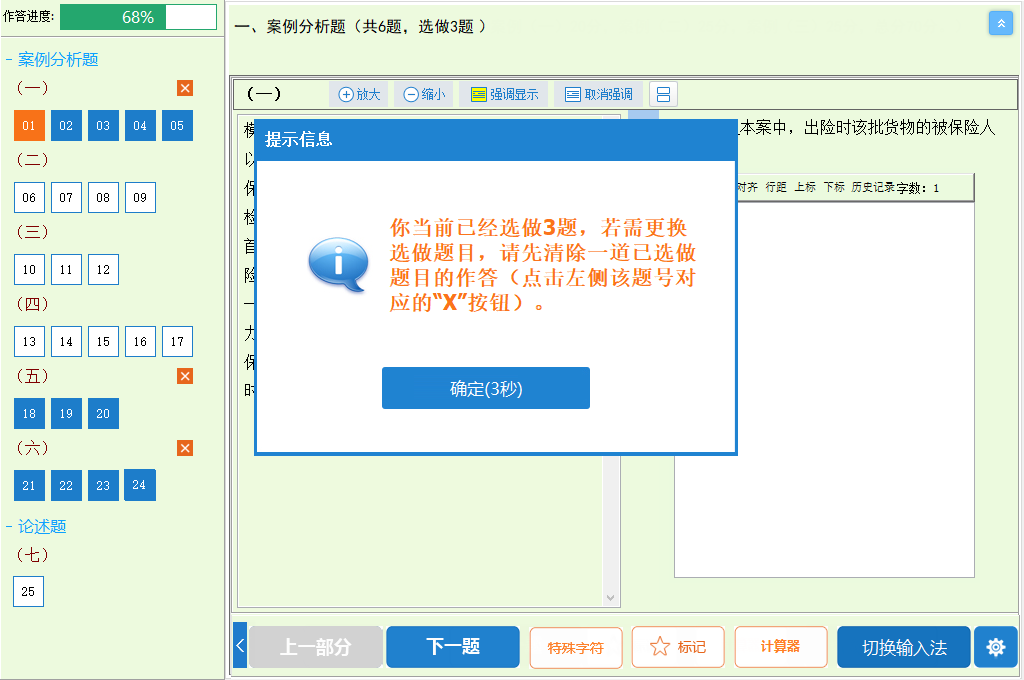This screenshot has height=680, width=1024.
Task: Click the clear X button for section (一)
Action: tap(185, 88)
